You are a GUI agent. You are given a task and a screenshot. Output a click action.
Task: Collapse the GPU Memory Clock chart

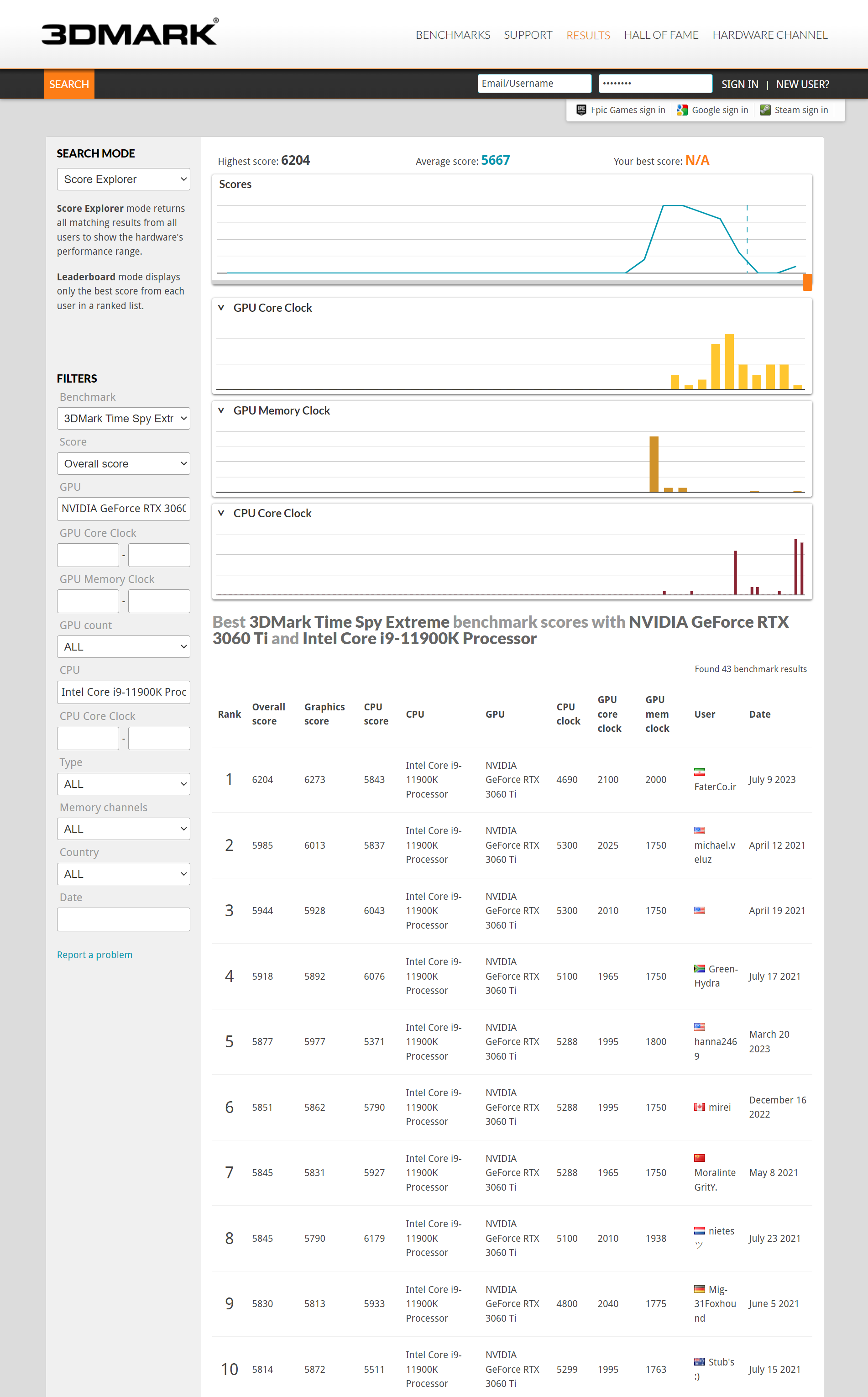[221, 410]
